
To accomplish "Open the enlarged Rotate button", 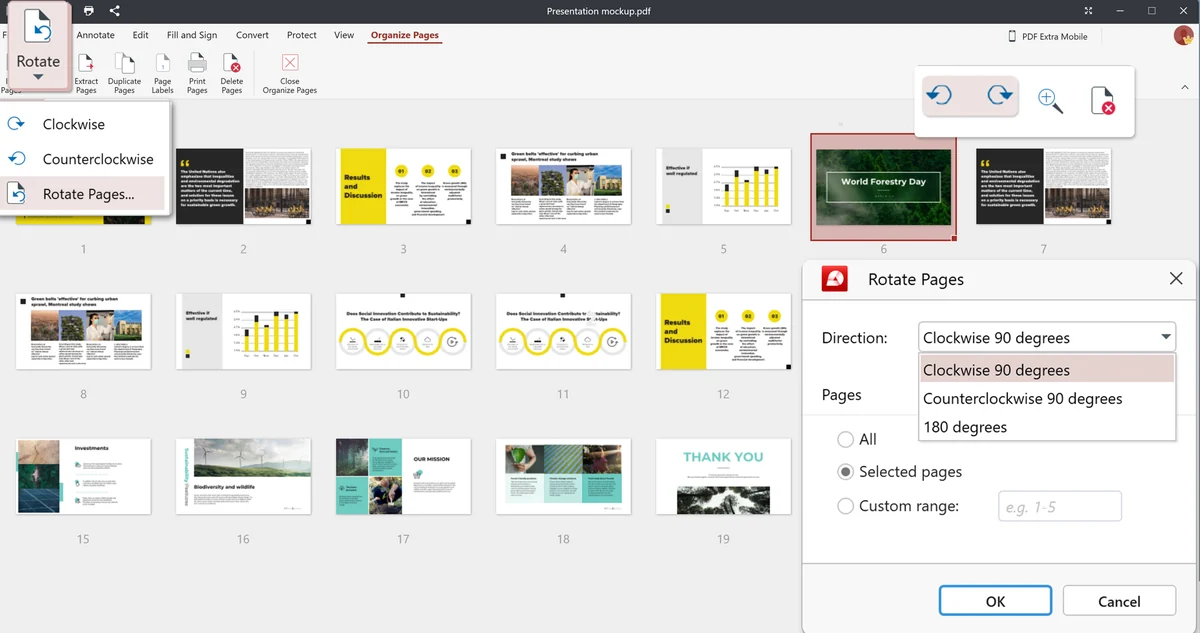I will (38, 46).
